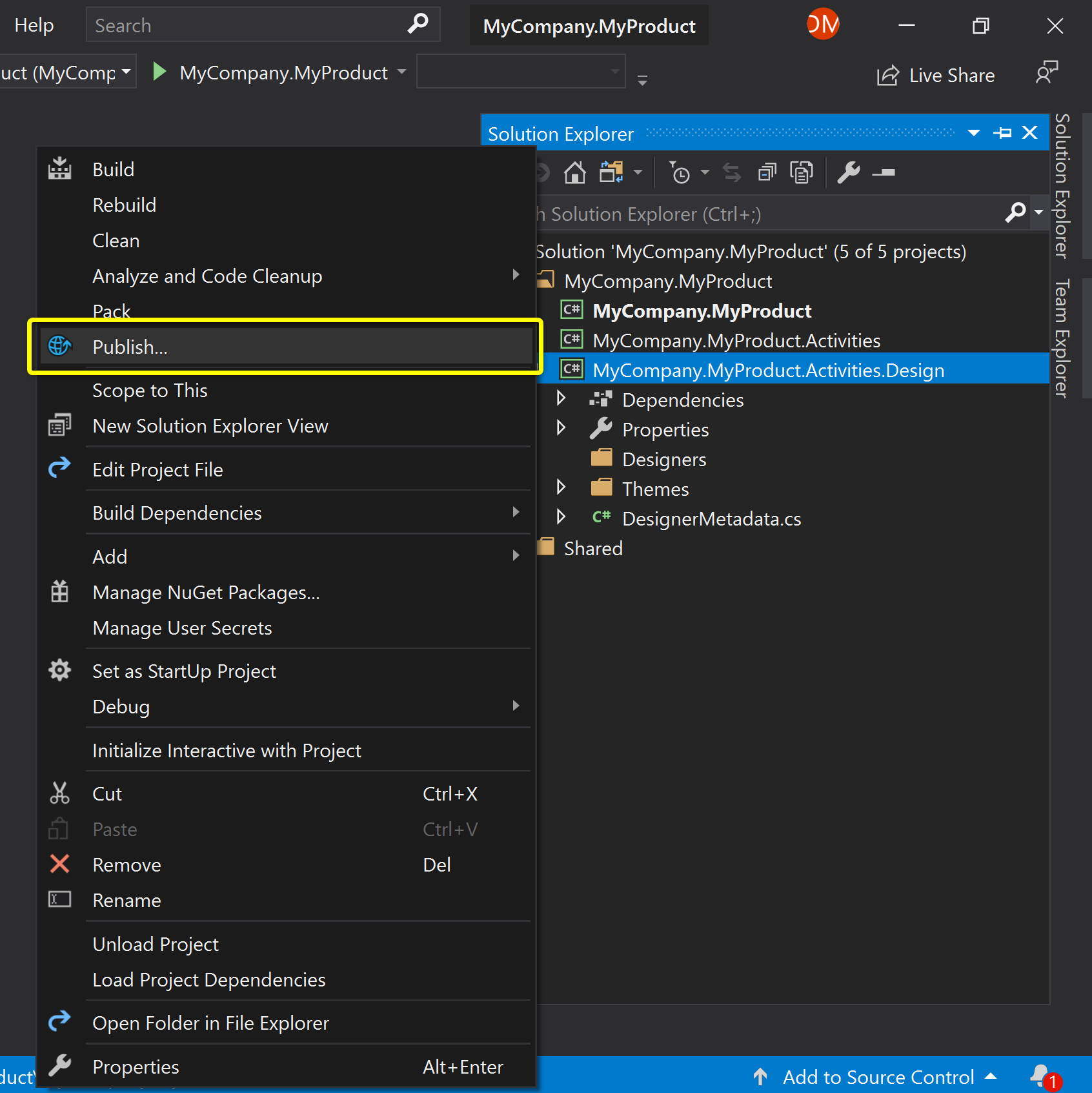Click the Live Share button
This screenshot has height=1093, width=1092.
(x=936, y=76)
